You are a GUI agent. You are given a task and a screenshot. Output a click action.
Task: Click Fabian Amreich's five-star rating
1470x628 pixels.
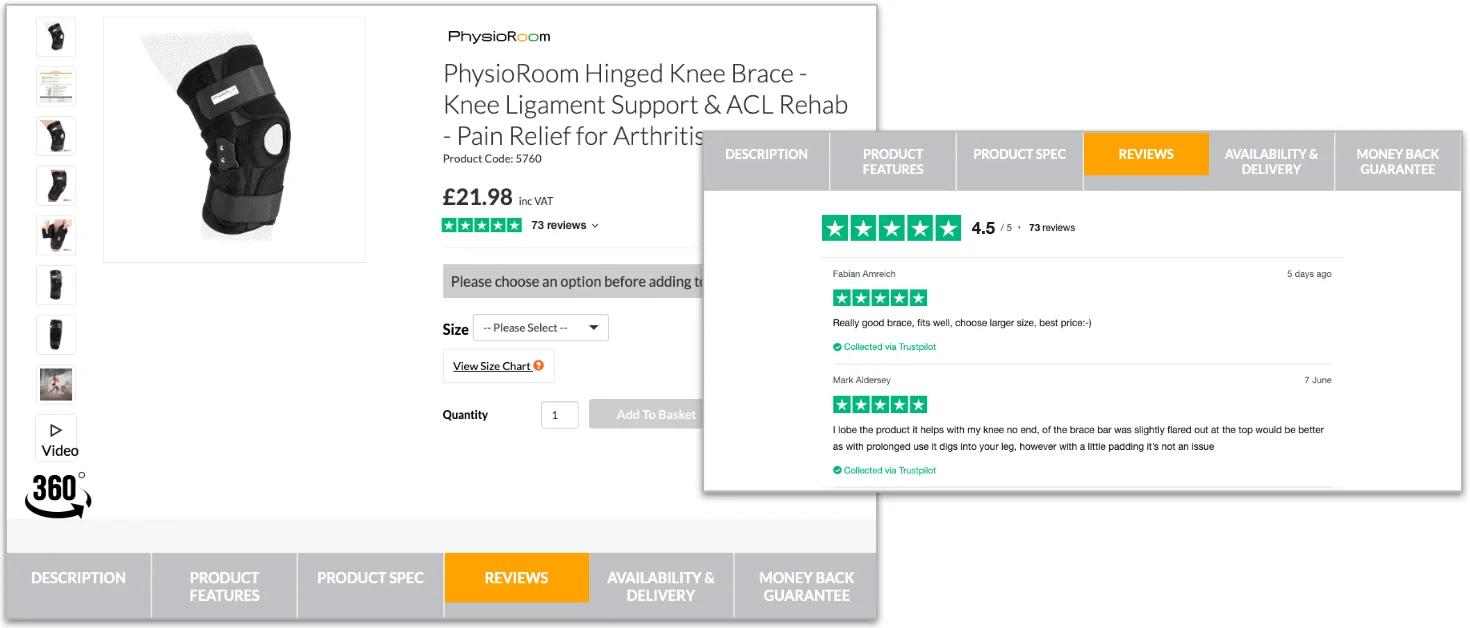pyautogui.click(x=879, y=298)
